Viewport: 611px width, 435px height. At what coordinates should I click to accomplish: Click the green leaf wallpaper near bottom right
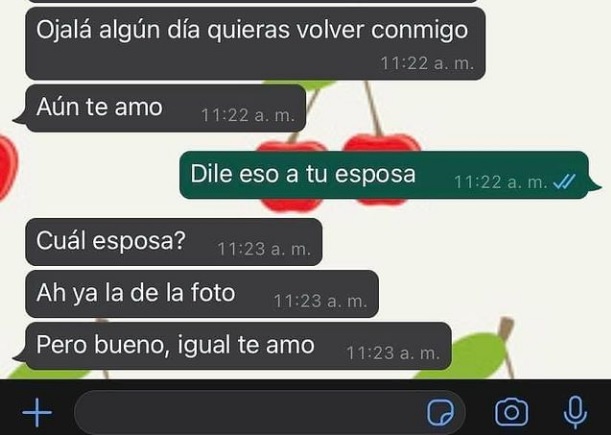pos(475,357)
